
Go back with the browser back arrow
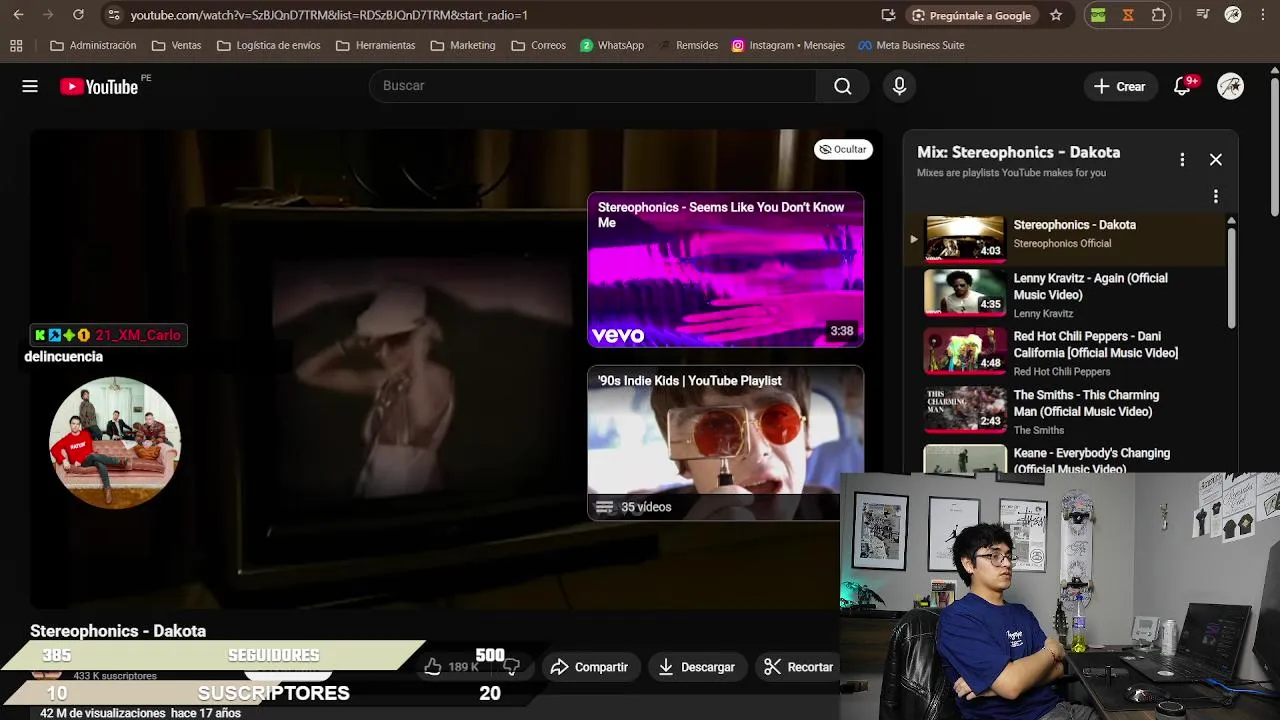click(18, 15)
